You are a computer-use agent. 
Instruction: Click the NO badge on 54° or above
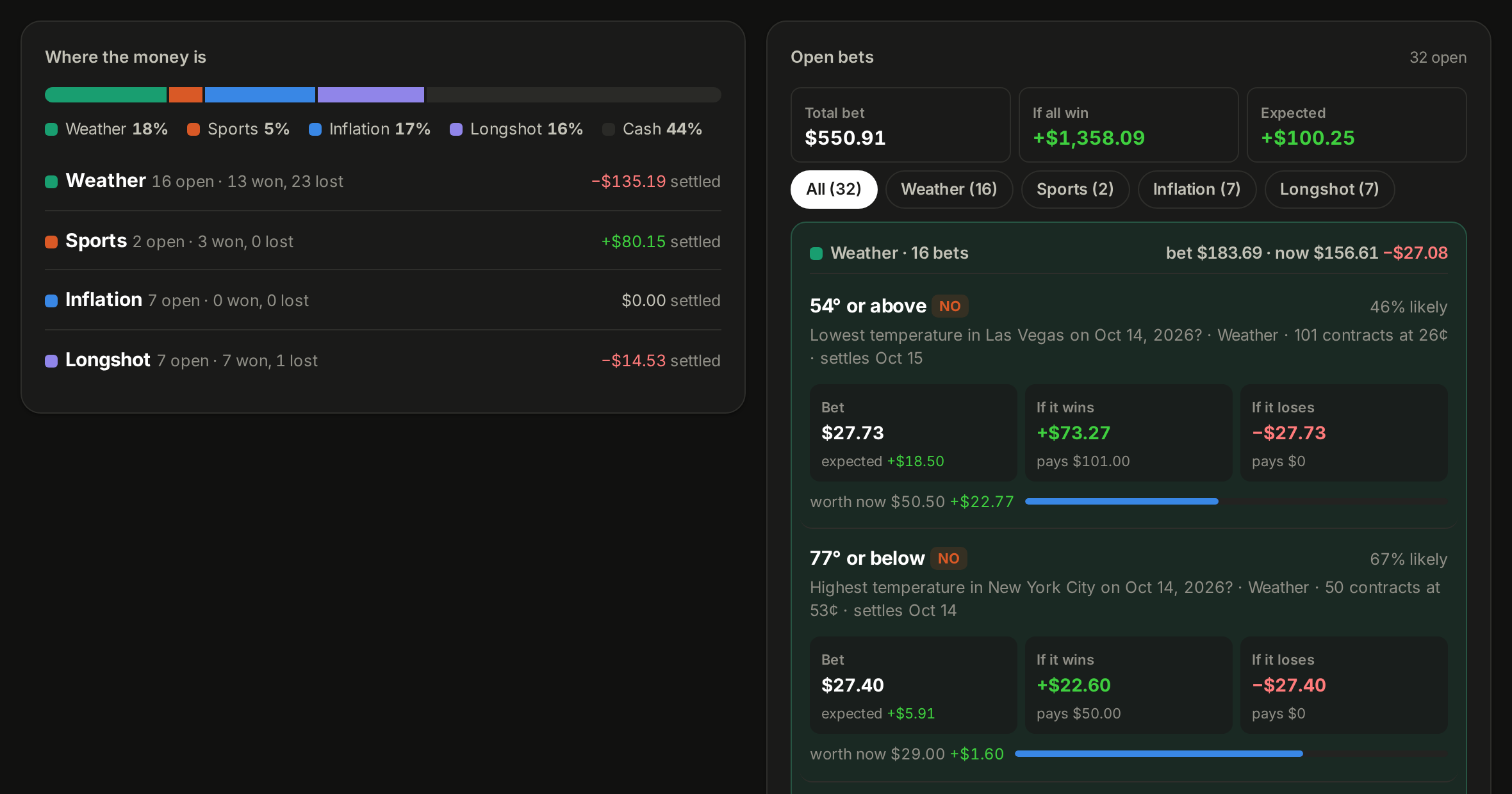tap(949, 306)
